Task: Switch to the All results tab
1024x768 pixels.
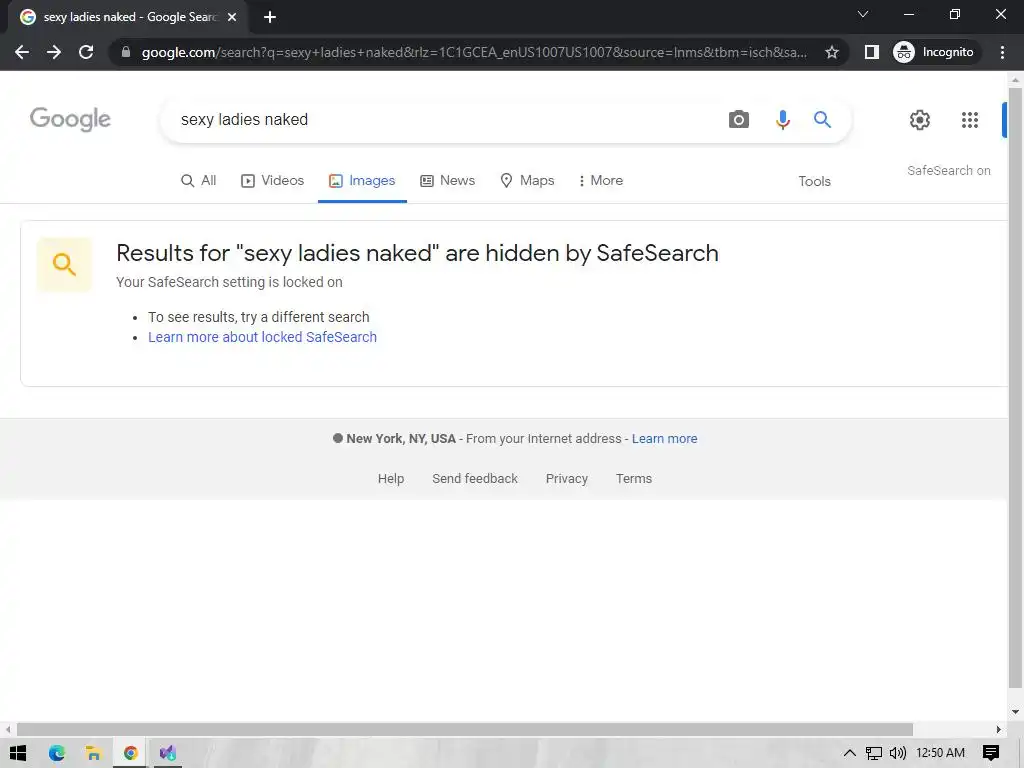Action: 199,181
